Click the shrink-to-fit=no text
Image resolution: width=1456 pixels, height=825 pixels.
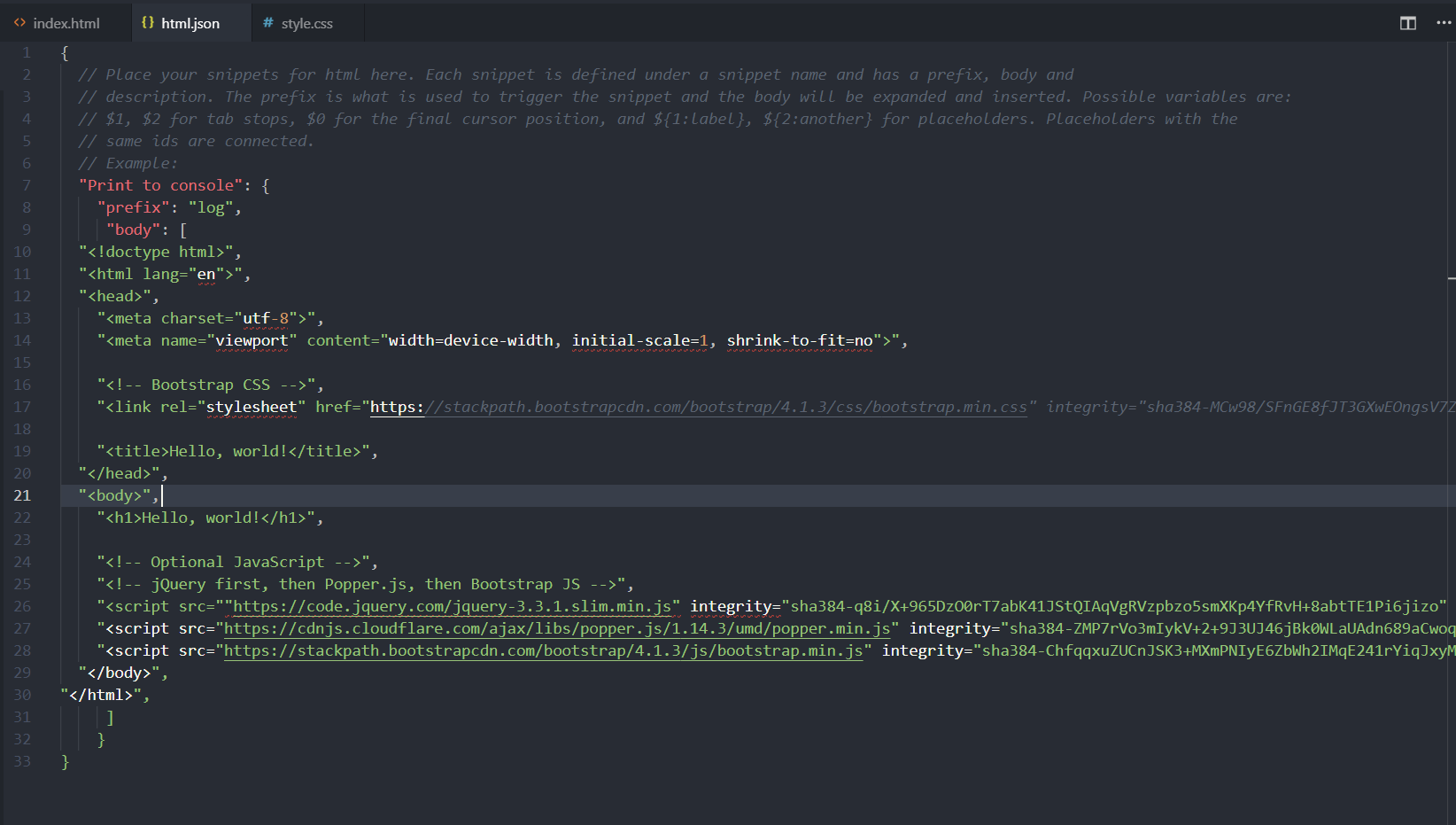(x=800, y=340)
